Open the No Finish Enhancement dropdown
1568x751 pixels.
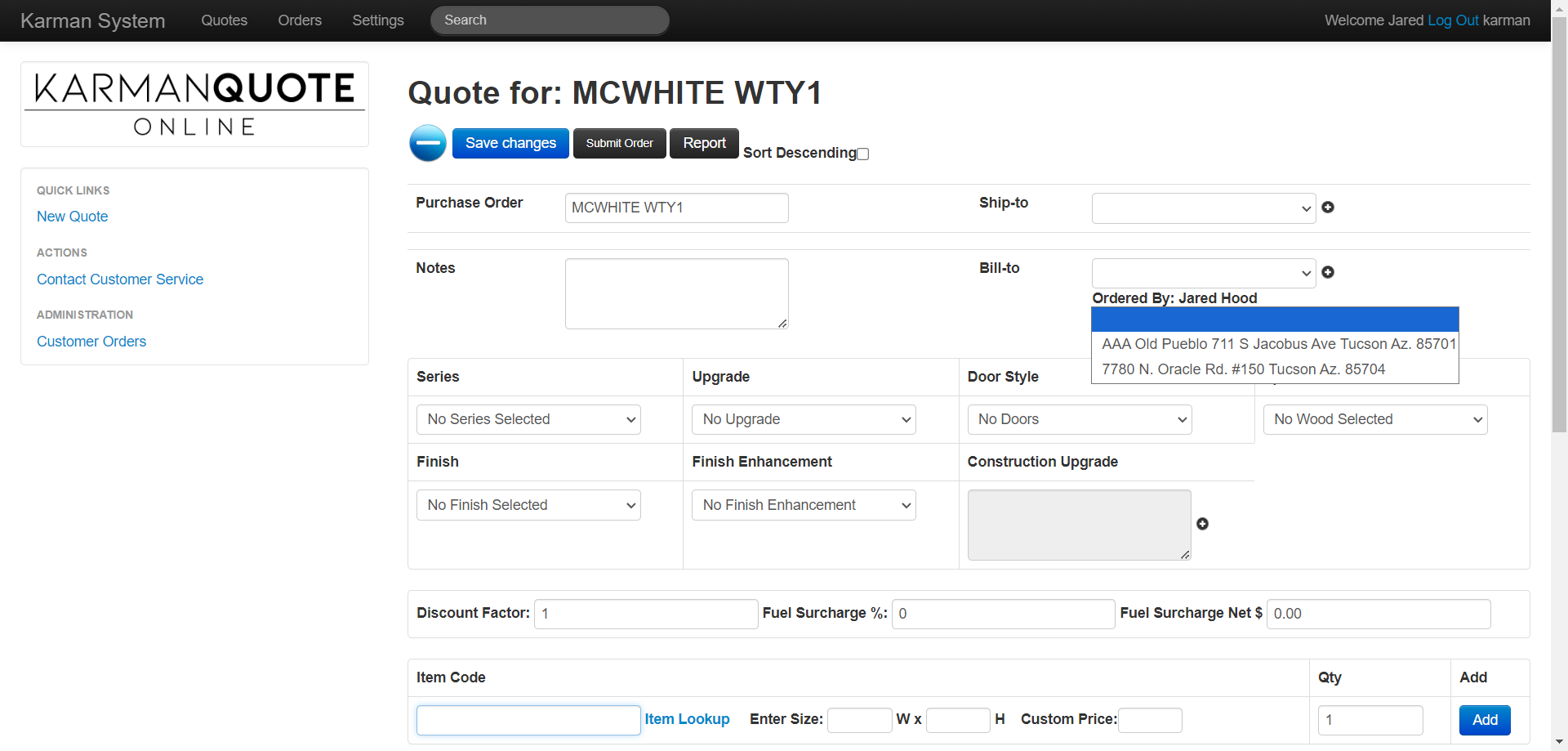pos(804,505)
